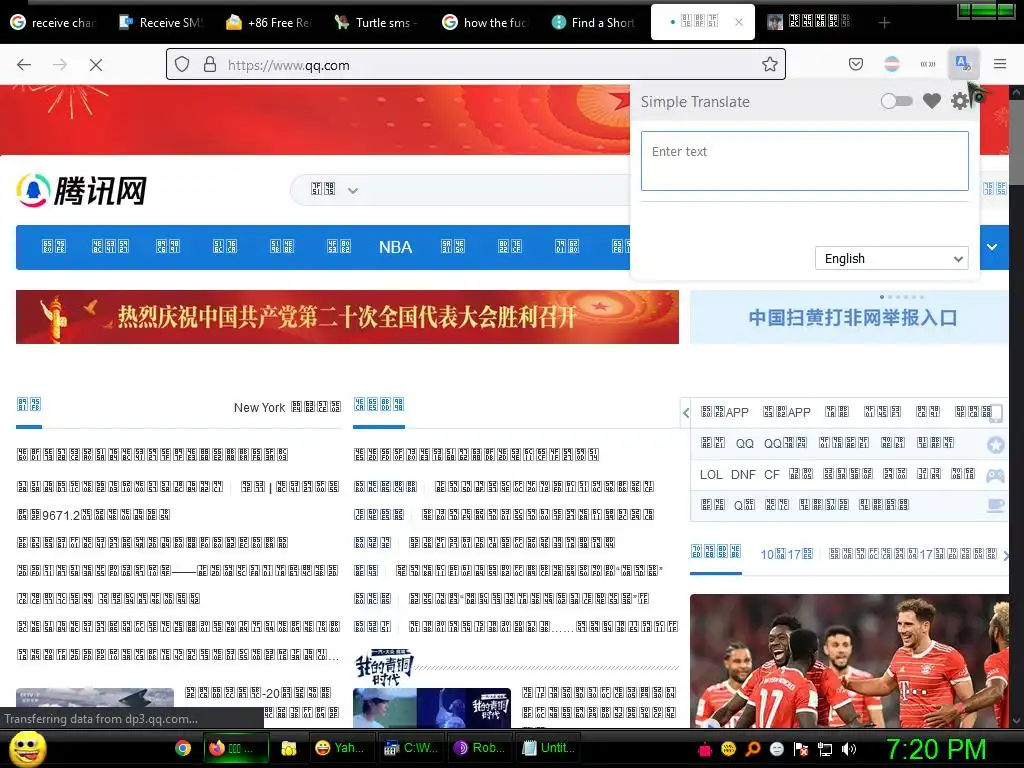Switch to the 'how the fuc' tab
The image size is (1024, 768).
[x=484, y=23]
